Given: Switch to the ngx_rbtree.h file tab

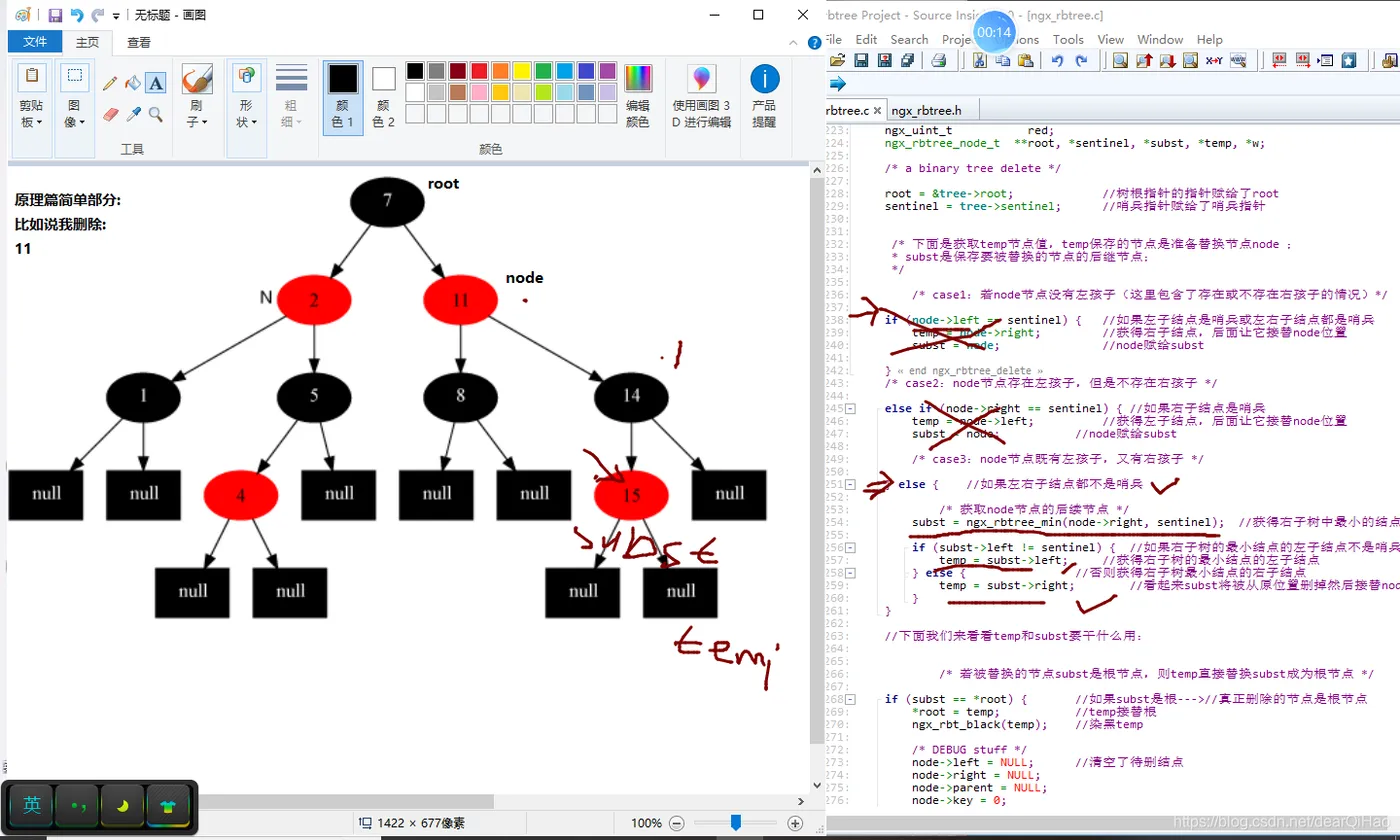Looking at the screenshot, I should [926, 111].
